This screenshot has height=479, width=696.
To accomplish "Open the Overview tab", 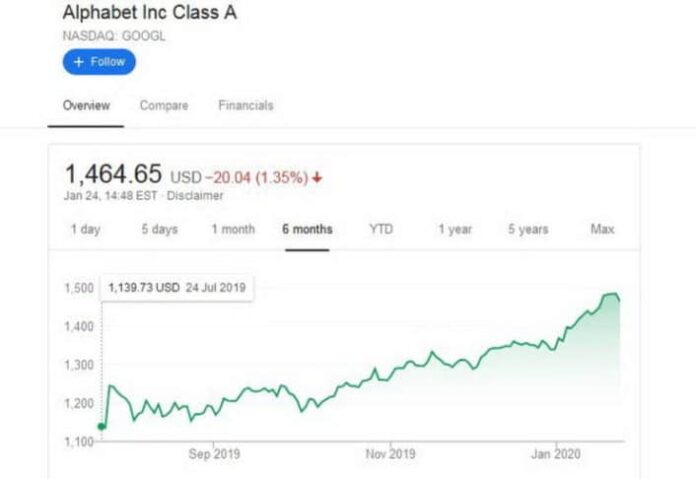I will pyautogui.click(x=86, y=106).
